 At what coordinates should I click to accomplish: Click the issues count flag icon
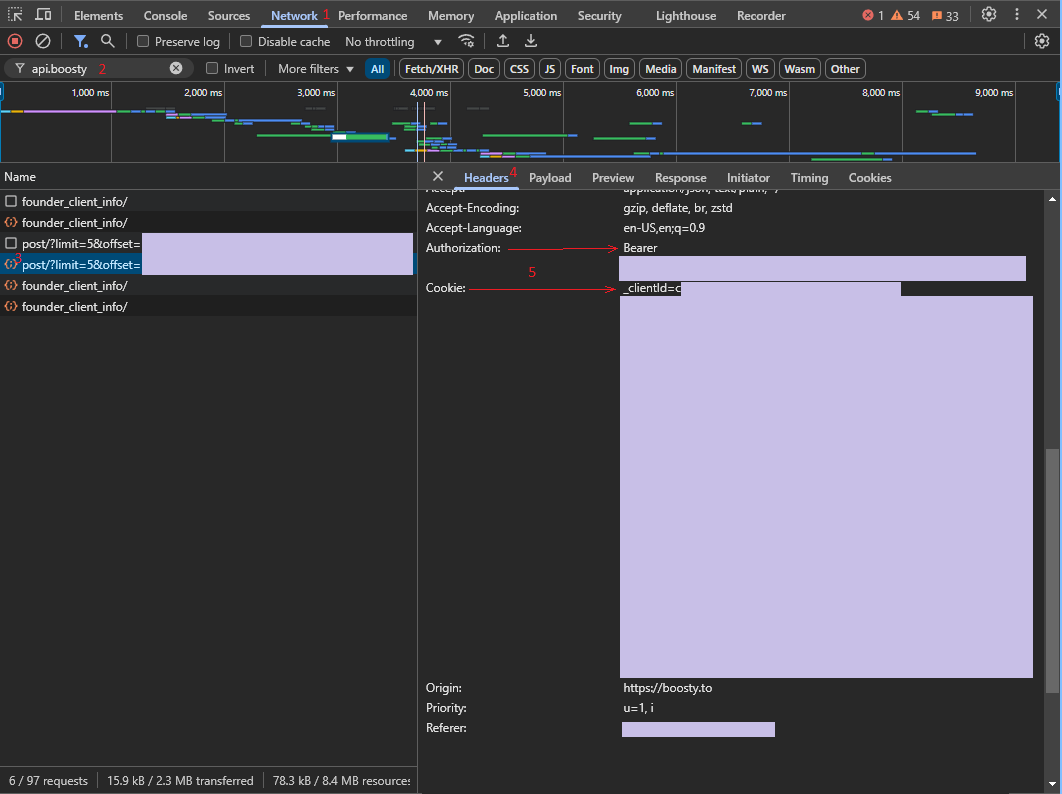click(x=937, y=16)
